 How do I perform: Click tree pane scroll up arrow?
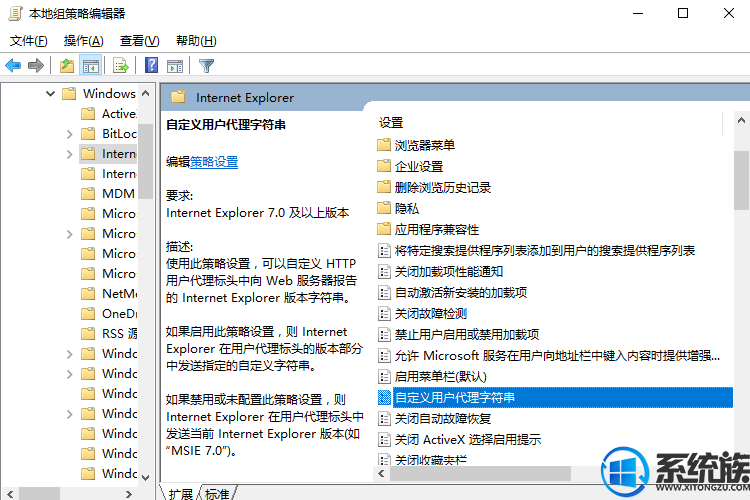coord(146,93)
